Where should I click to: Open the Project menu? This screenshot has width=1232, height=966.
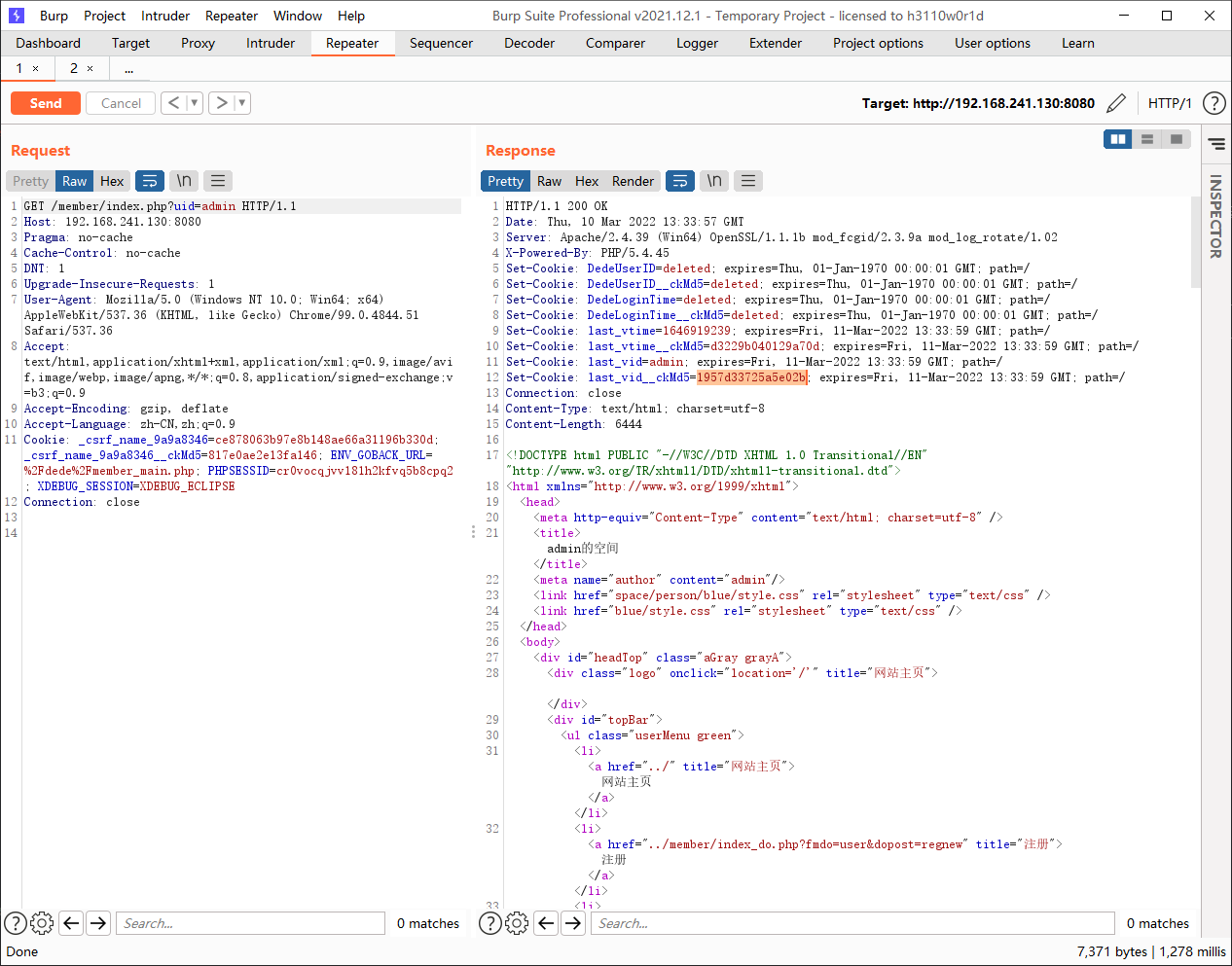tap(104, 16)
